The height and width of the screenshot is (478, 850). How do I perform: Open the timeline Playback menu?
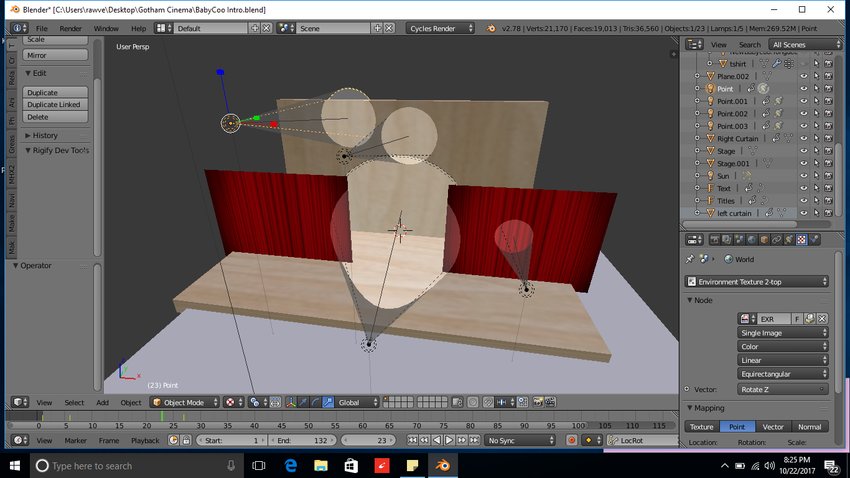pyautogui.click(x=145, y=441)
